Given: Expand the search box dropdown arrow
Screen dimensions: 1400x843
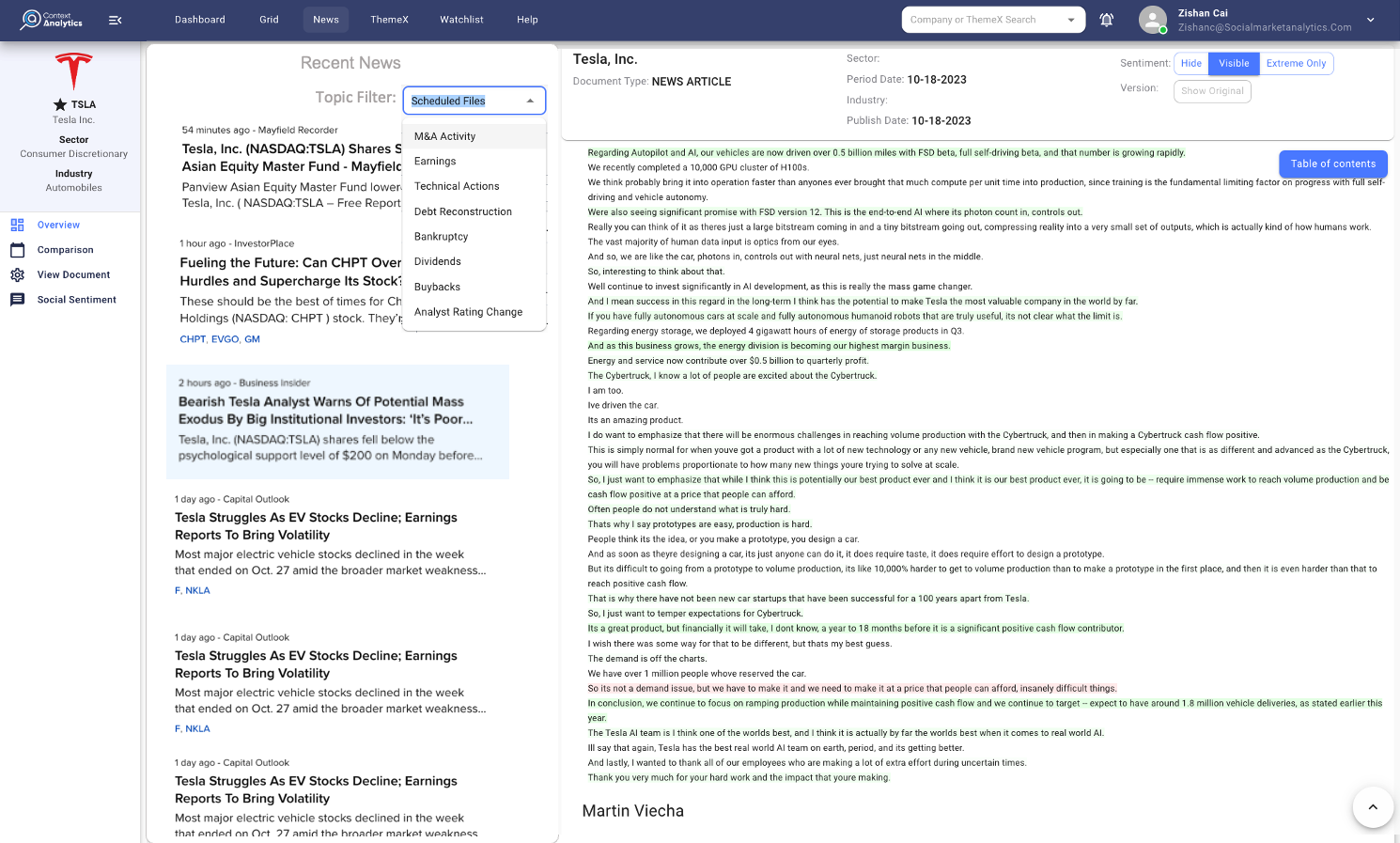Looking at the screenshot, I should pos(1071,20).
